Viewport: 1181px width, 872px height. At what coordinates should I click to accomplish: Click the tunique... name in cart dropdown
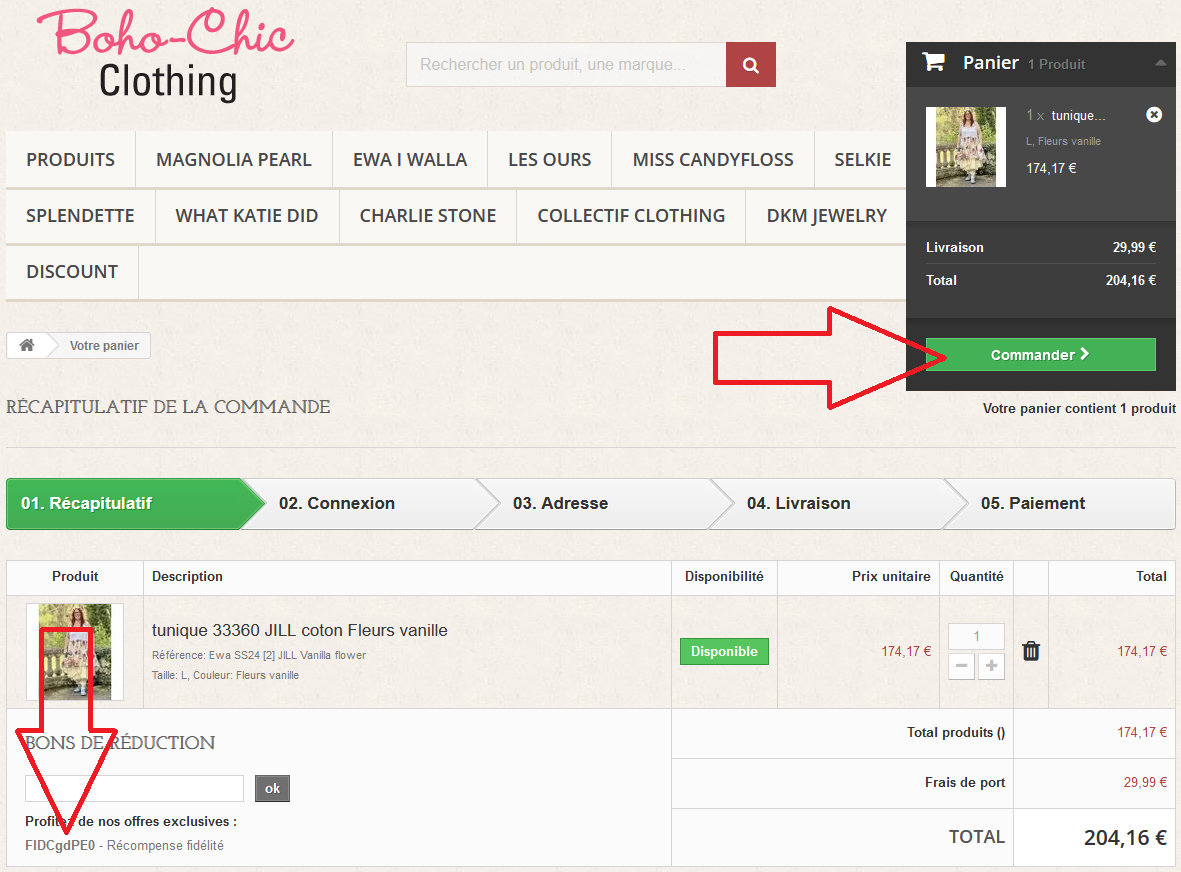click(1079, 115)
